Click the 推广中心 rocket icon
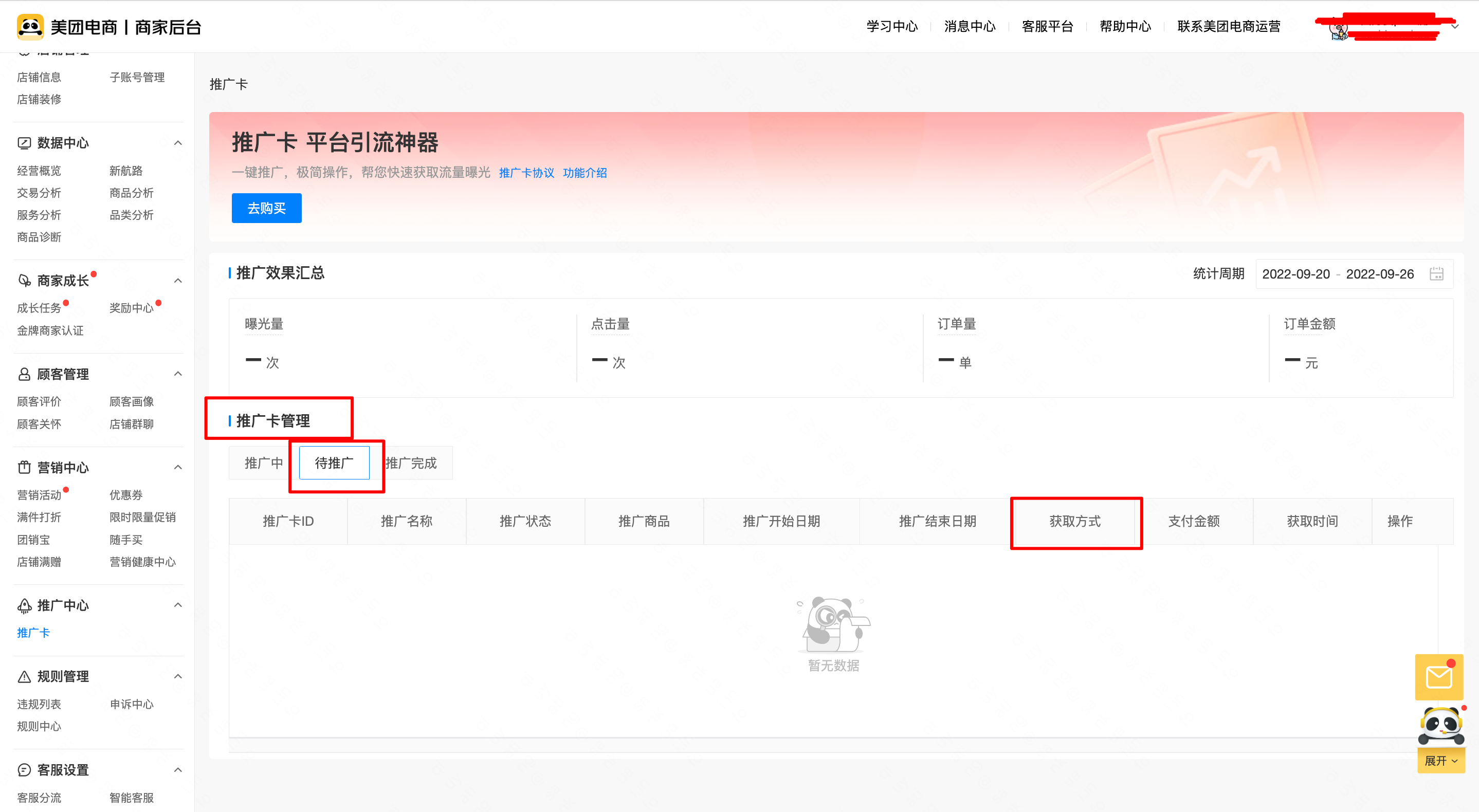The height and width of the screenshot is (812, 1479). (x=24, y=605)
